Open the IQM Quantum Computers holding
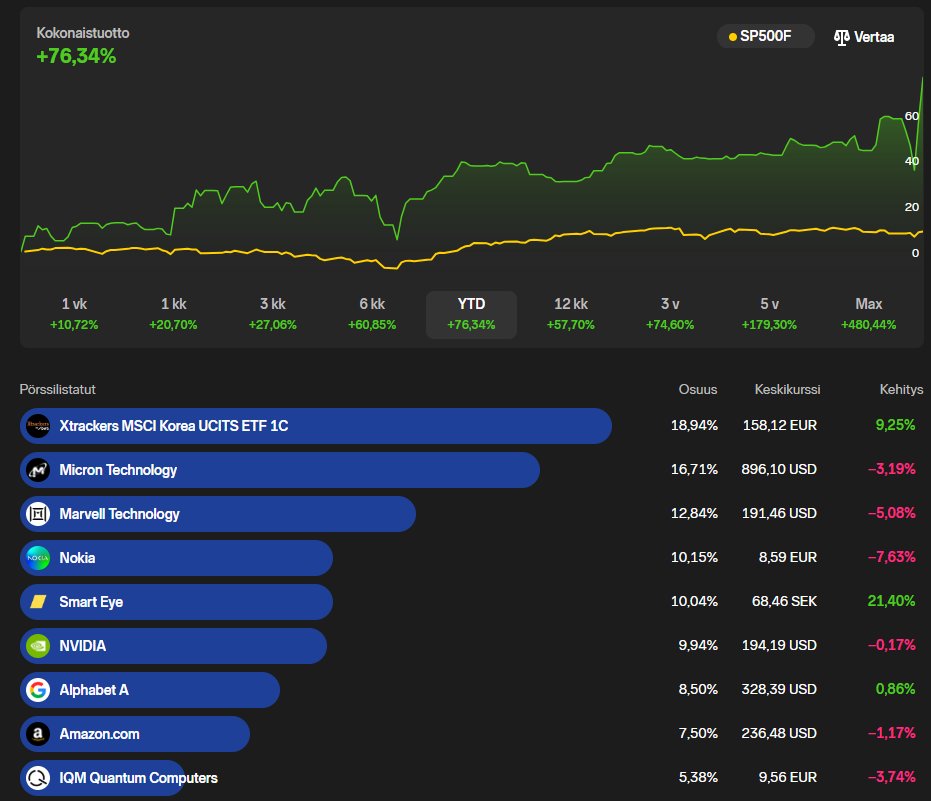Screen dimensions: 931x801 [x=119, y=777]
